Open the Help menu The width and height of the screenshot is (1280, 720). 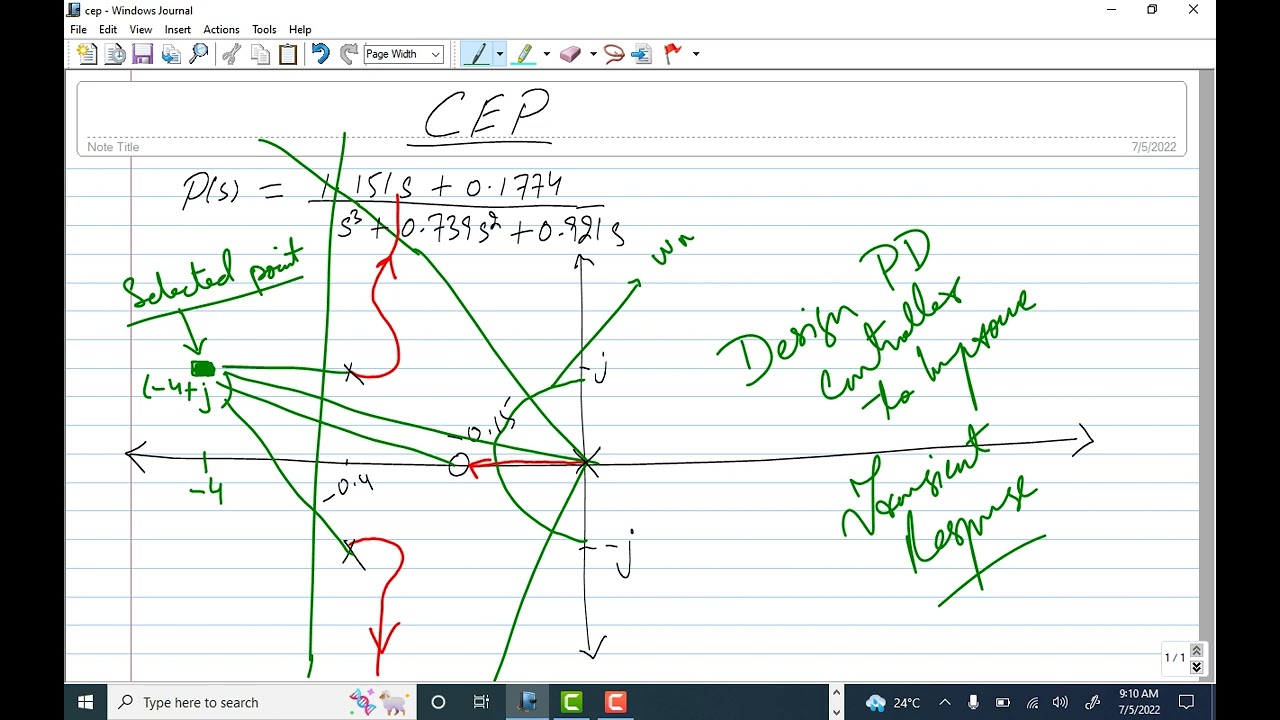click(300, 30)
